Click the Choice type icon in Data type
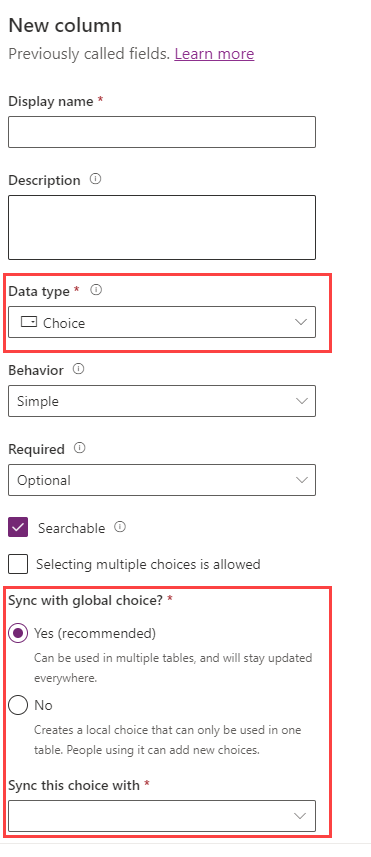This screenshot has width=371, height=857. tap(28, 322)
